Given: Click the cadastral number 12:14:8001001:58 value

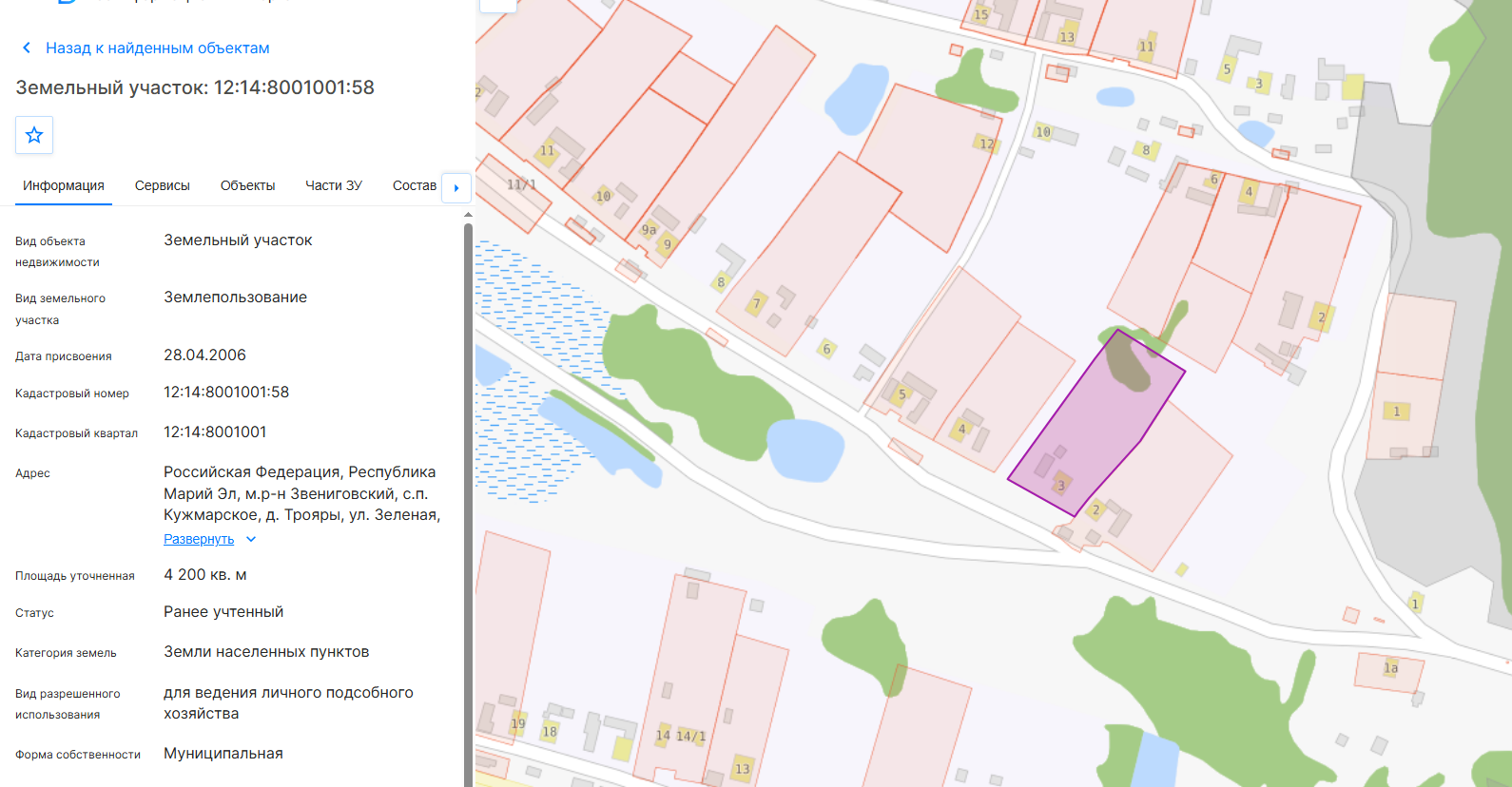Looking at the screenshot, I should [x=226, y=393].
